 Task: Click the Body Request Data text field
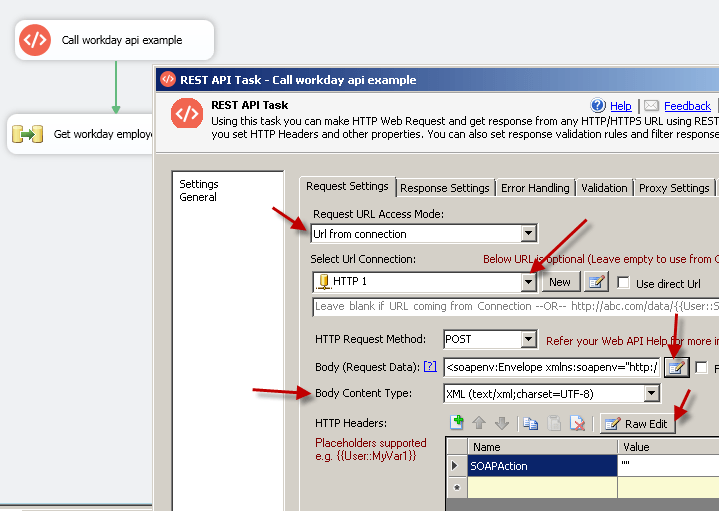tap(552, 367)
